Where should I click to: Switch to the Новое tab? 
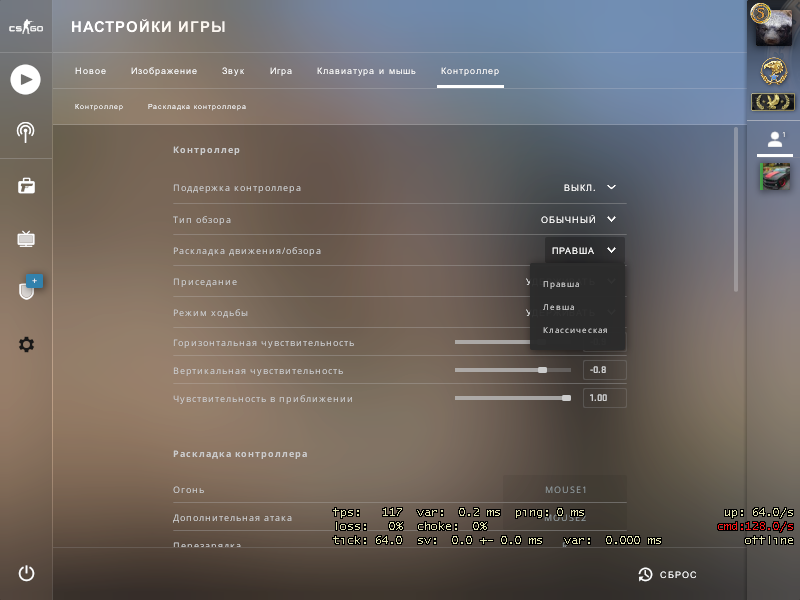click(90, 71)
